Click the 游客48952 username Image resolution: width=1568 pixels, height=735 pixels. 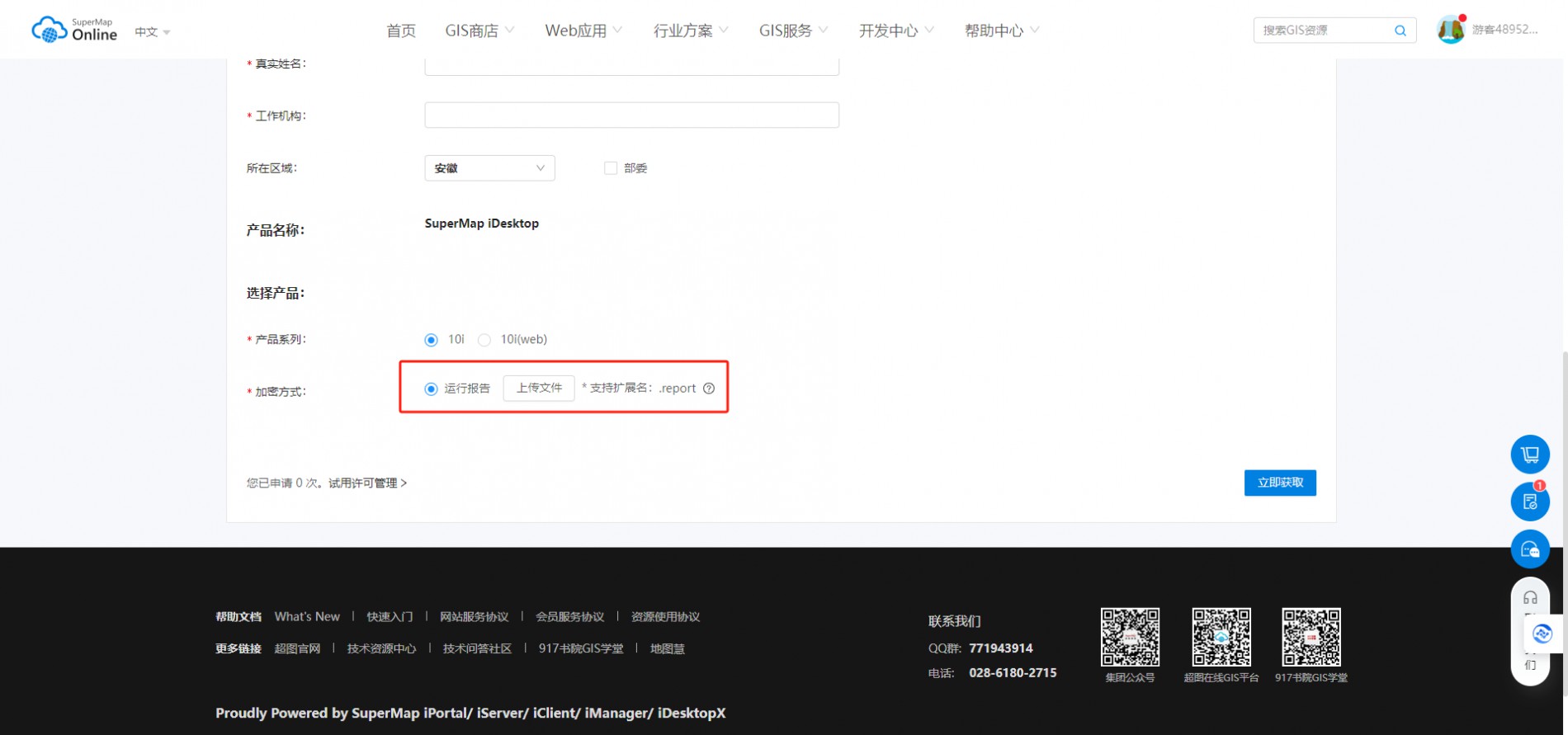pos(1504,30)
